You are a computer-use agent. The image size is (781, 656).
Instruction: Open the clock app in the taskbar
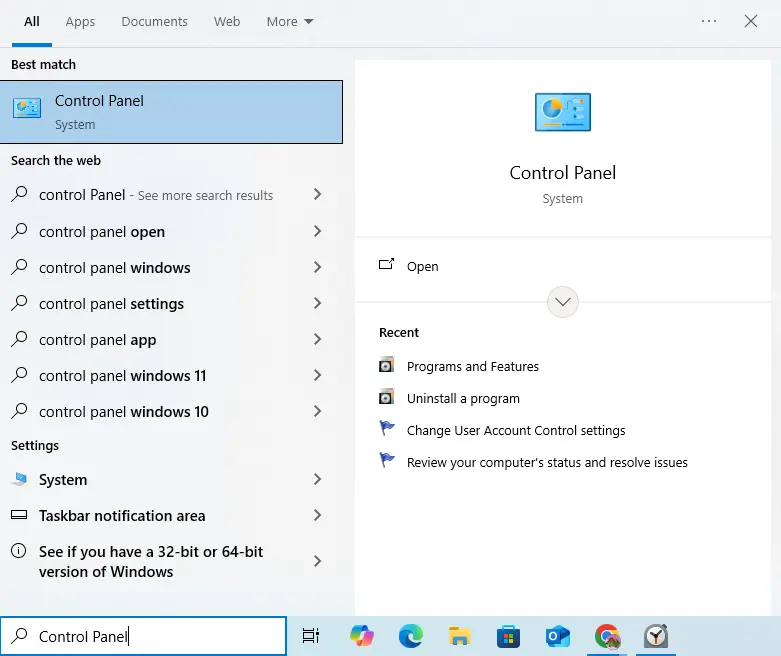point(656,636)
